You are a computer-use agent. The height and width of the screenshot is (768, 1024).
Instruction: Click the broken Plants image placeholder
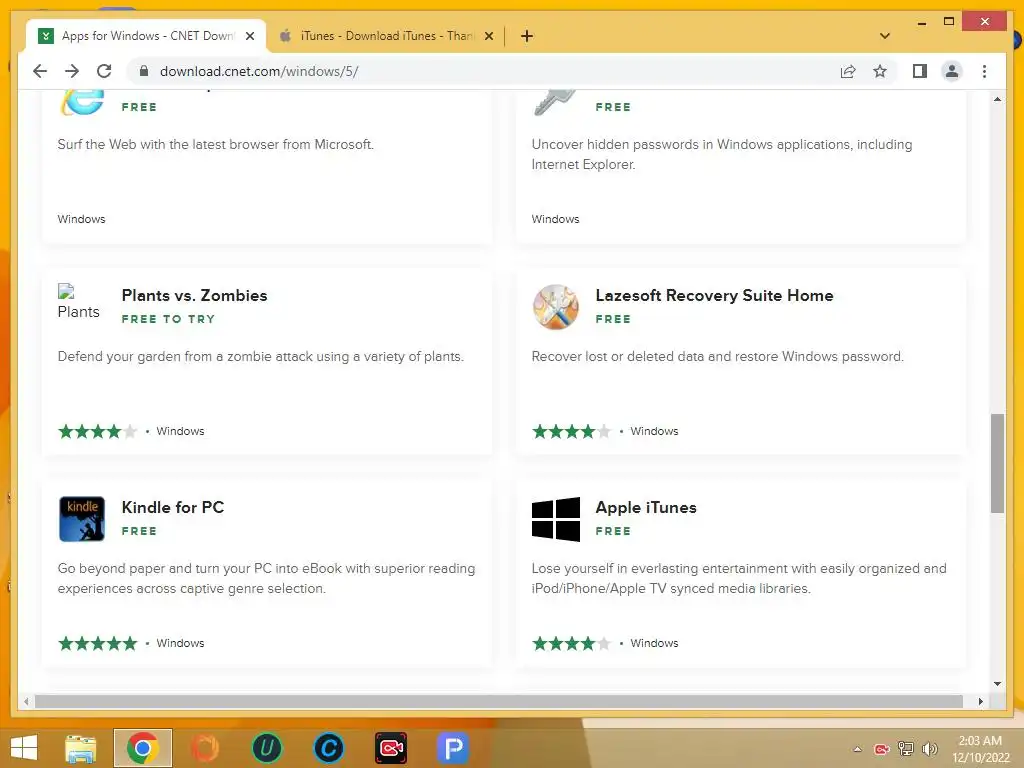tap(78, 302)
